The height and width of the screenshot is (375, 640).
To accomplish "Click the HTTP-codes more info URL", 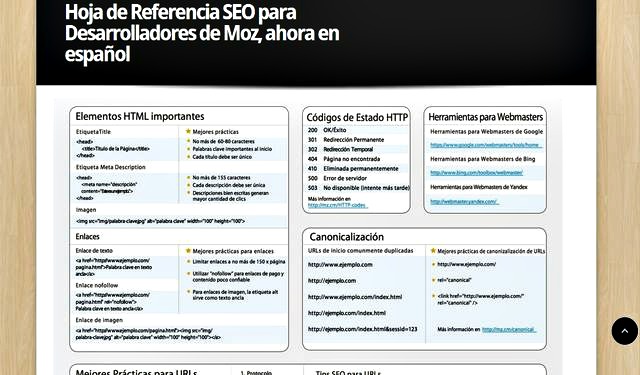I will [338, 205].
